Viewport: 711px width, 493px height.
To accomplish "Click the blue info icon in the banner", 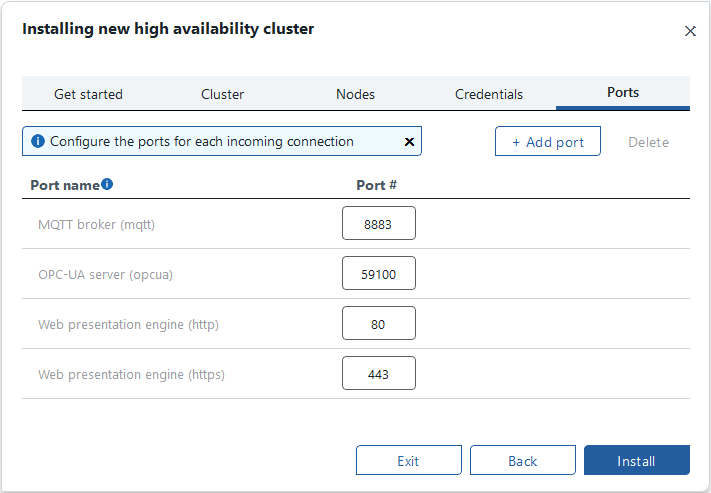I will pos(38,141).
